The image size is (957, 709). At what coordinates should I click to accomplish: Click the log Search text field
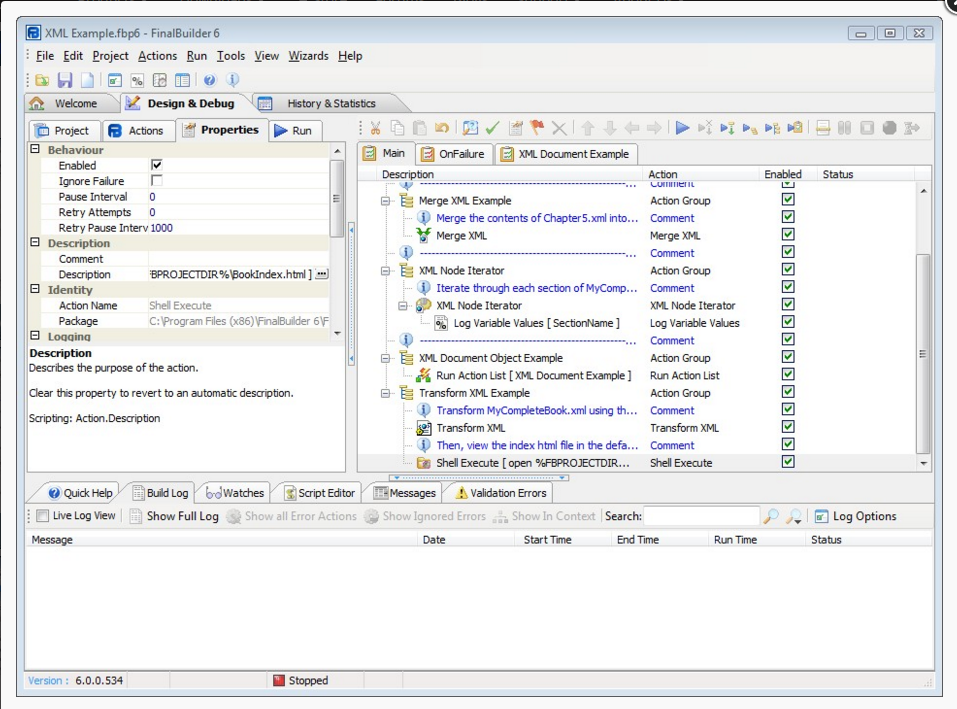coord(700,517)
